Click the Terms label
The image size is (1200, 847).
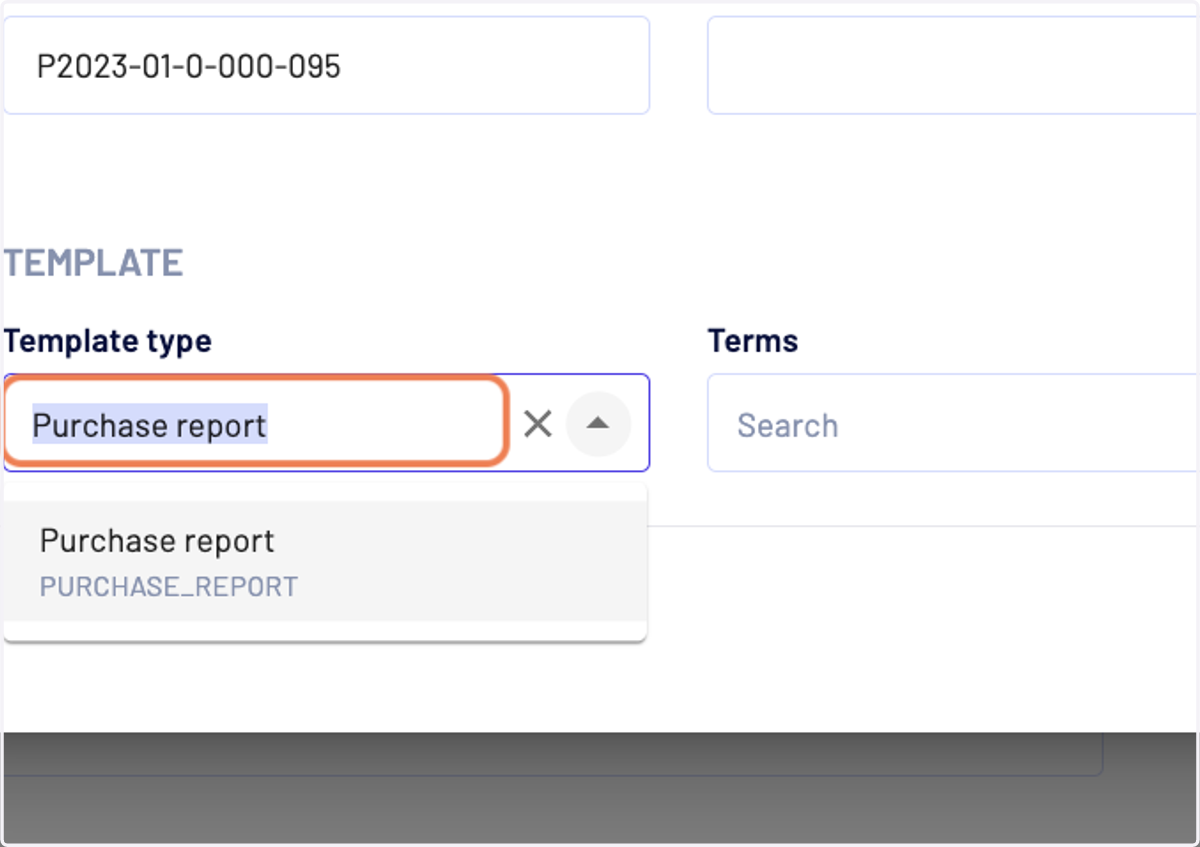click(x=753, y=341)
